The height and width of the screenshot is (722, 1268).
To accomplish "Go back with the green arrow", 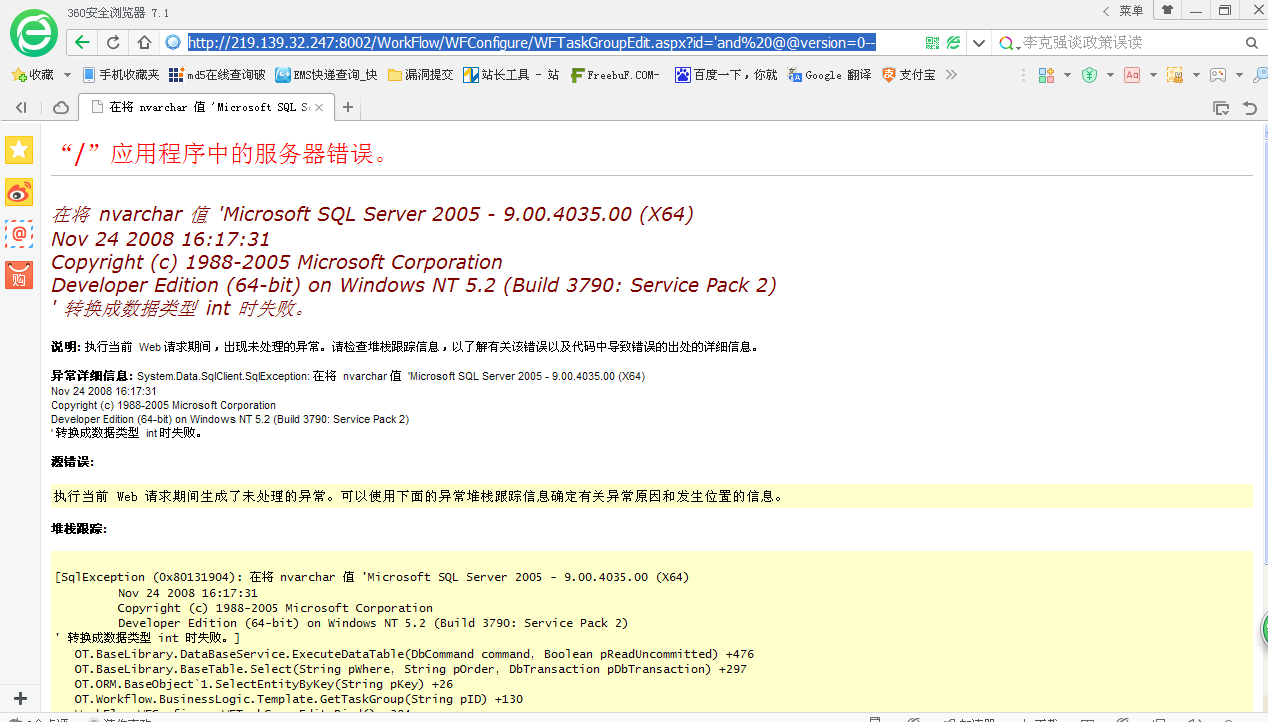I will 83,42.
